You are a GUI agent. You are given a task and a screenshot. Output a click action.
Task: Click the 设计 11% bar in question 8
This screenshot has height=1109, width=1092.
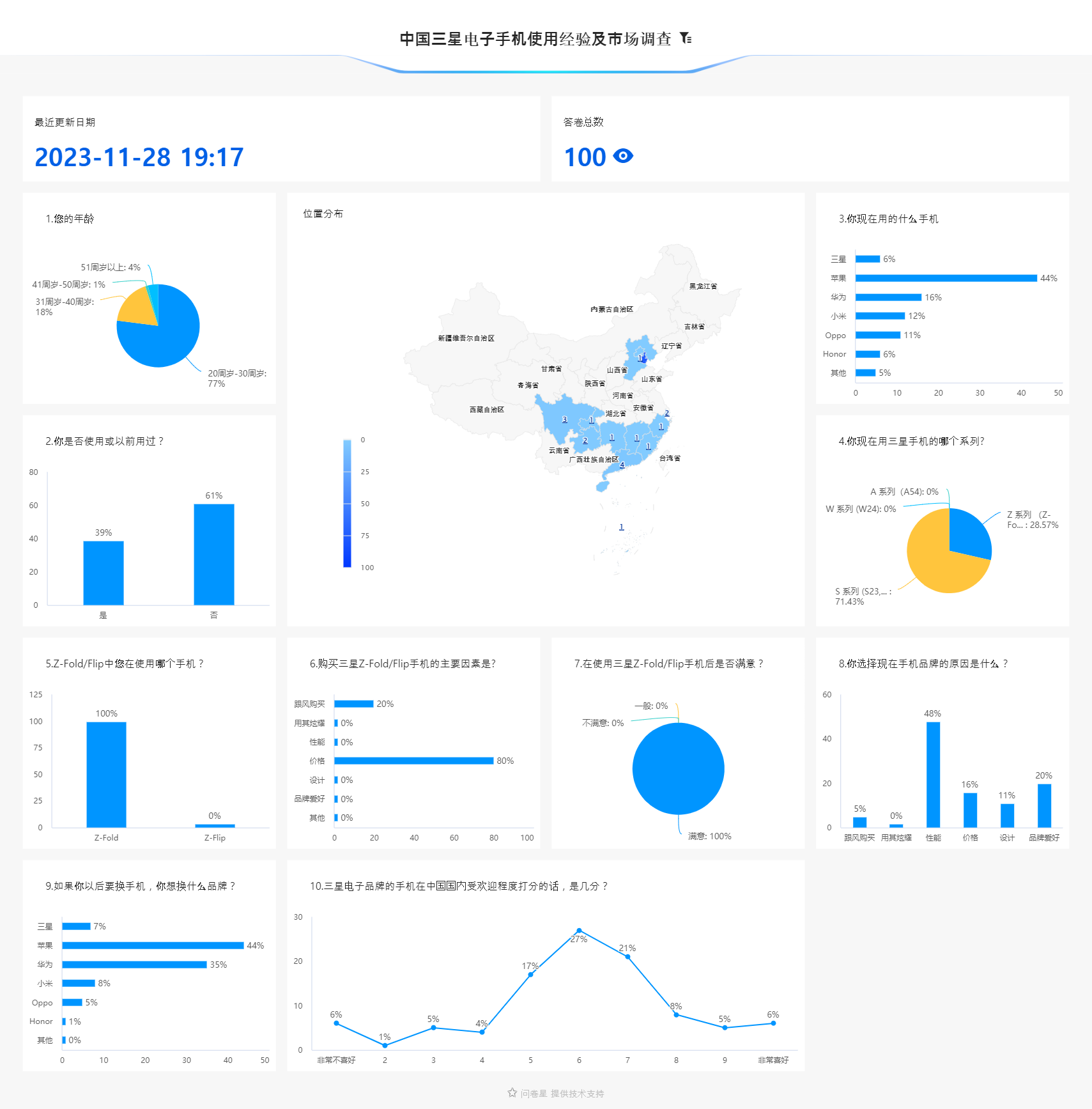1007,816
